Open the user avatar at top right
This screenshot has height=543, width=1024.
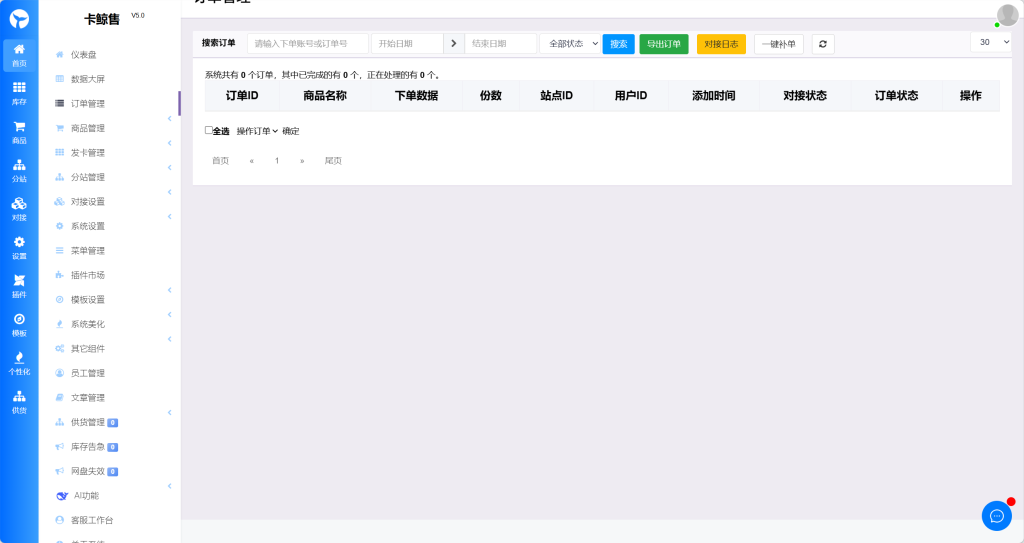tap(1008, 14)
